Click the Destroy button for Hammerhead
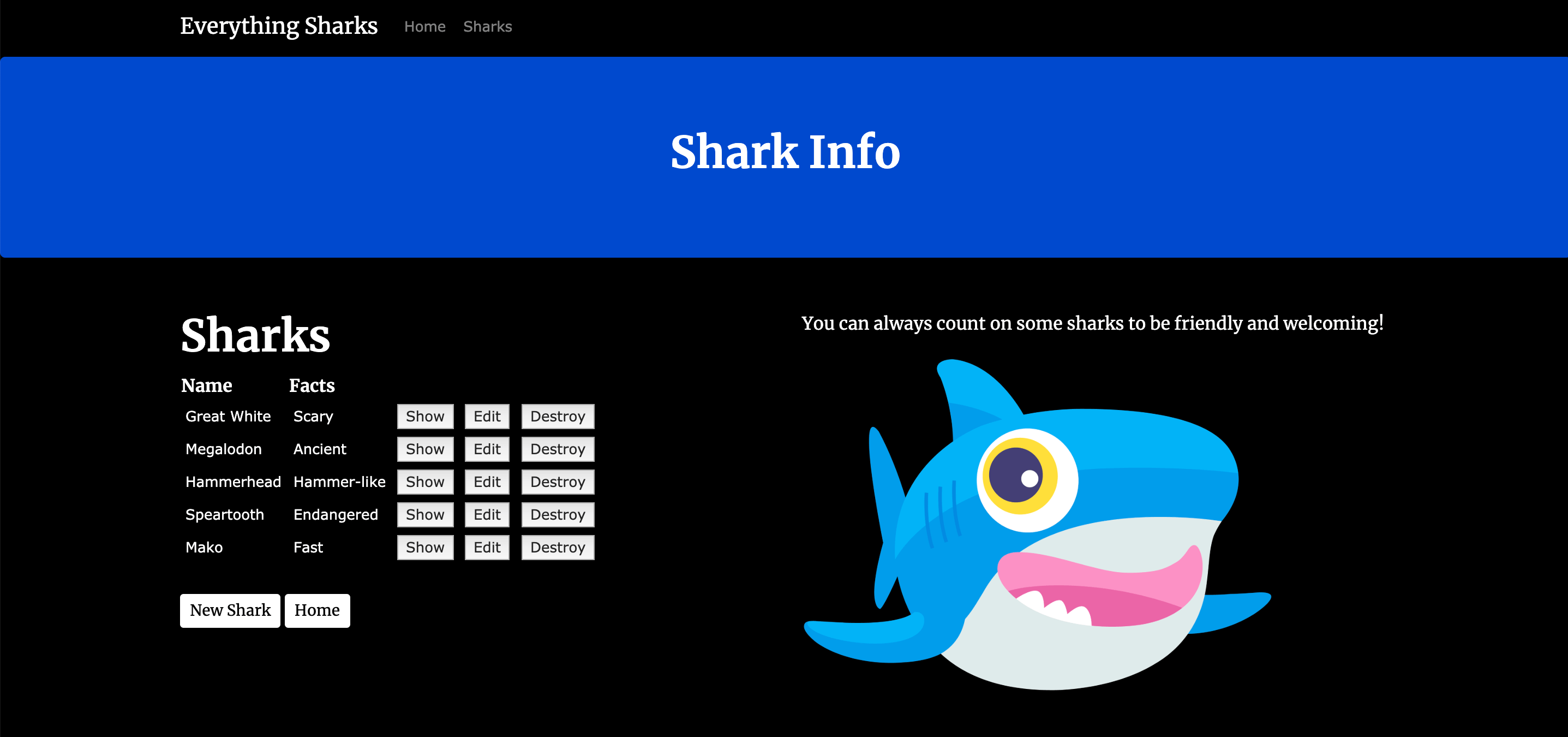1568x737 pixels. coord(556,482)
